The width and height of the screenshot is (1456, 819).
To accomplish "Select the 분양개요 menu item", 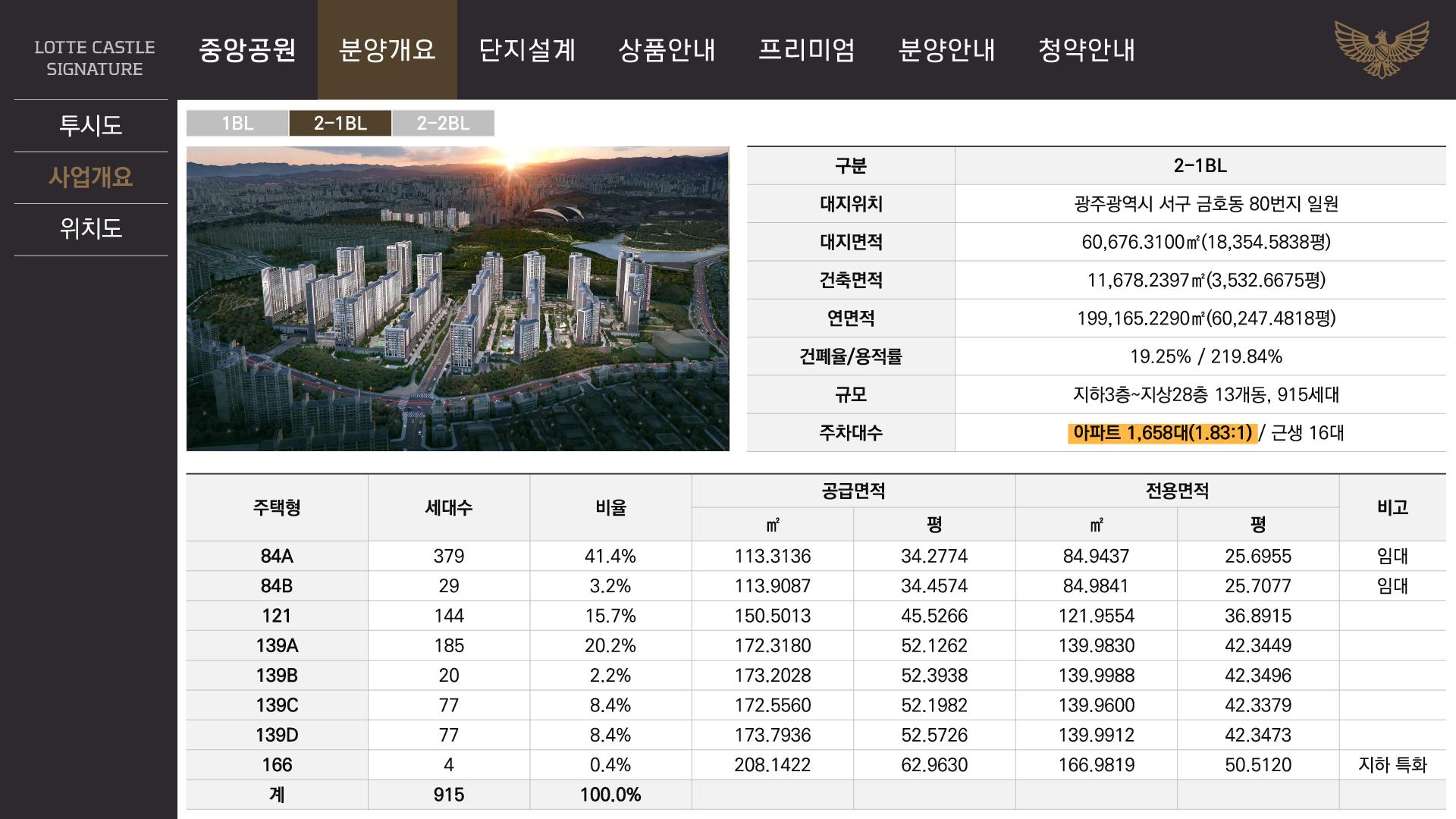I will pos(387,50).
